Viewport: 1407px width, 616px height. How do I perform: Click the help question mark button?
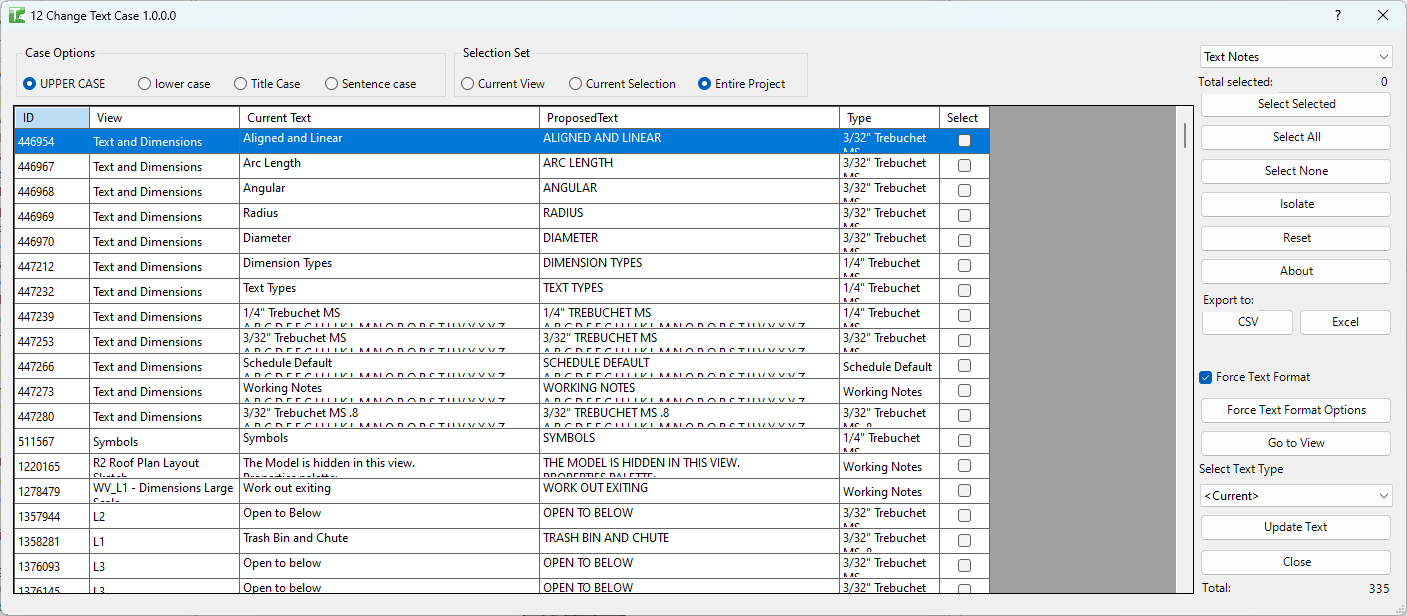[x=1338, y=15]
